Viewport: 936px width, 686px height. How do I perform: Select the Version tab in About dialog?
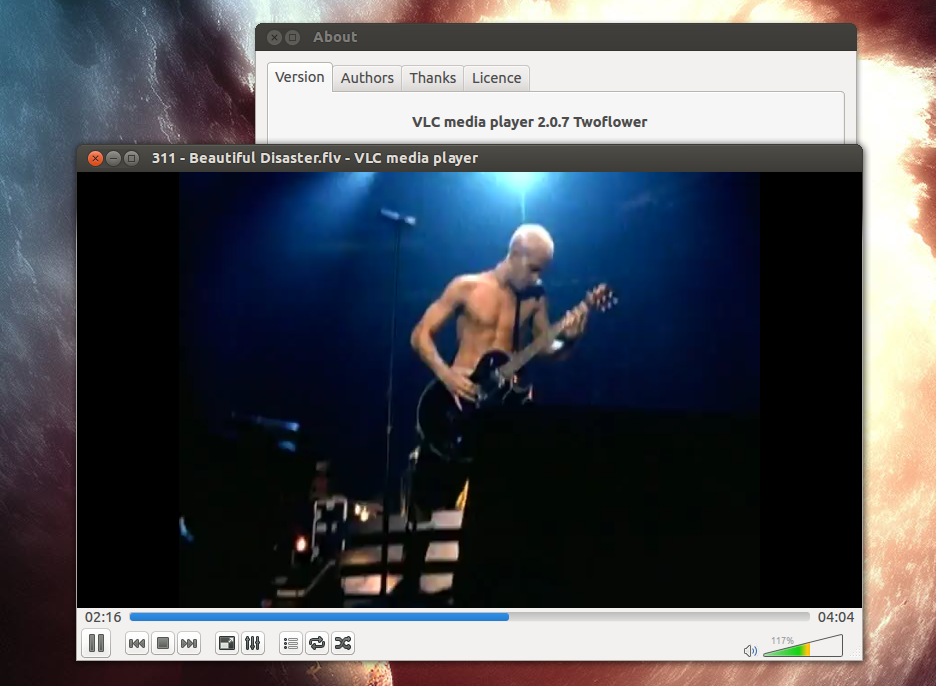point(299,77)
